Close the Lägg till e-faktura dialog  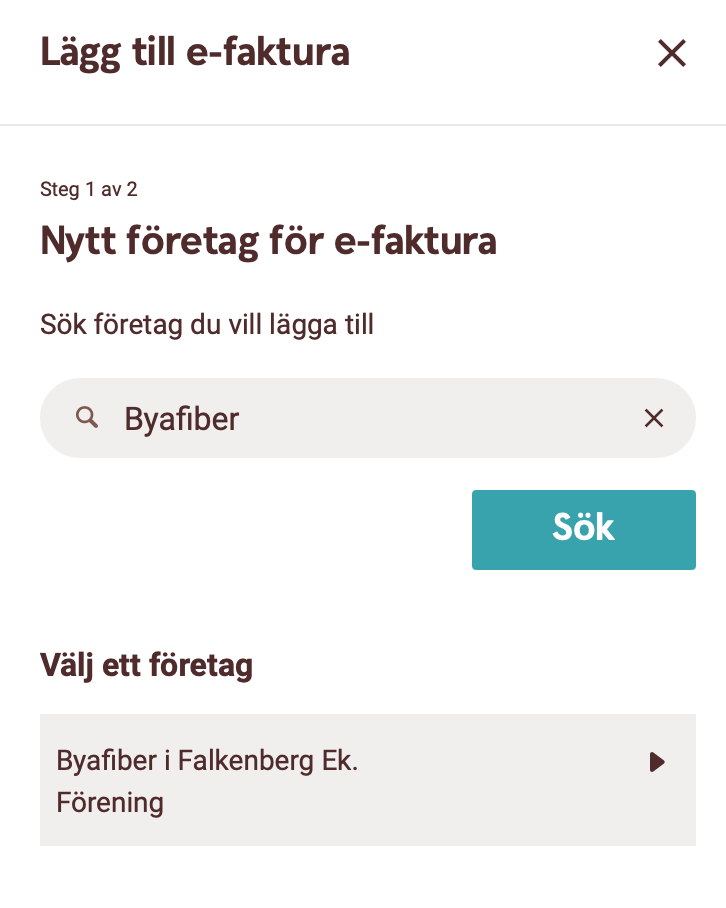pyautogui.click(x=672, y=53)
